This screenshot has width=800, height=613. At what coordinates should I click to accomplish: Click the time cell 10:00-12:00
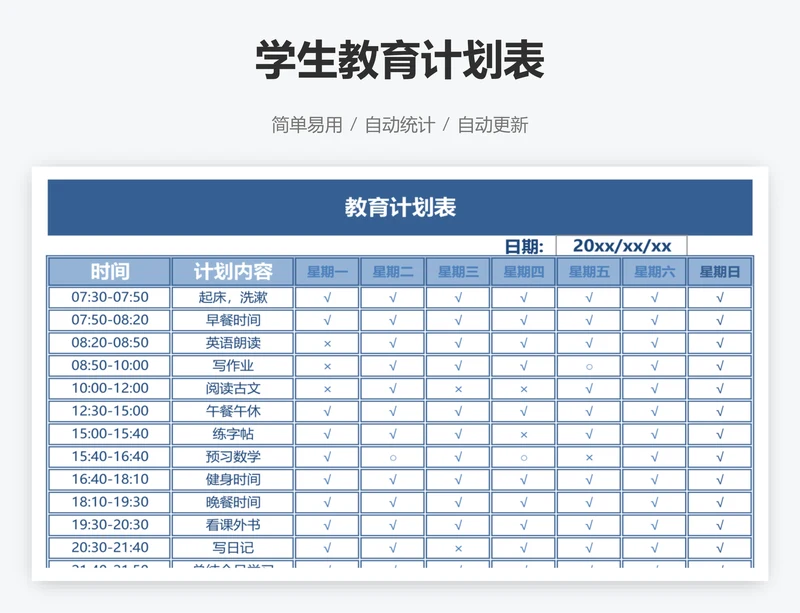(109, 388)
